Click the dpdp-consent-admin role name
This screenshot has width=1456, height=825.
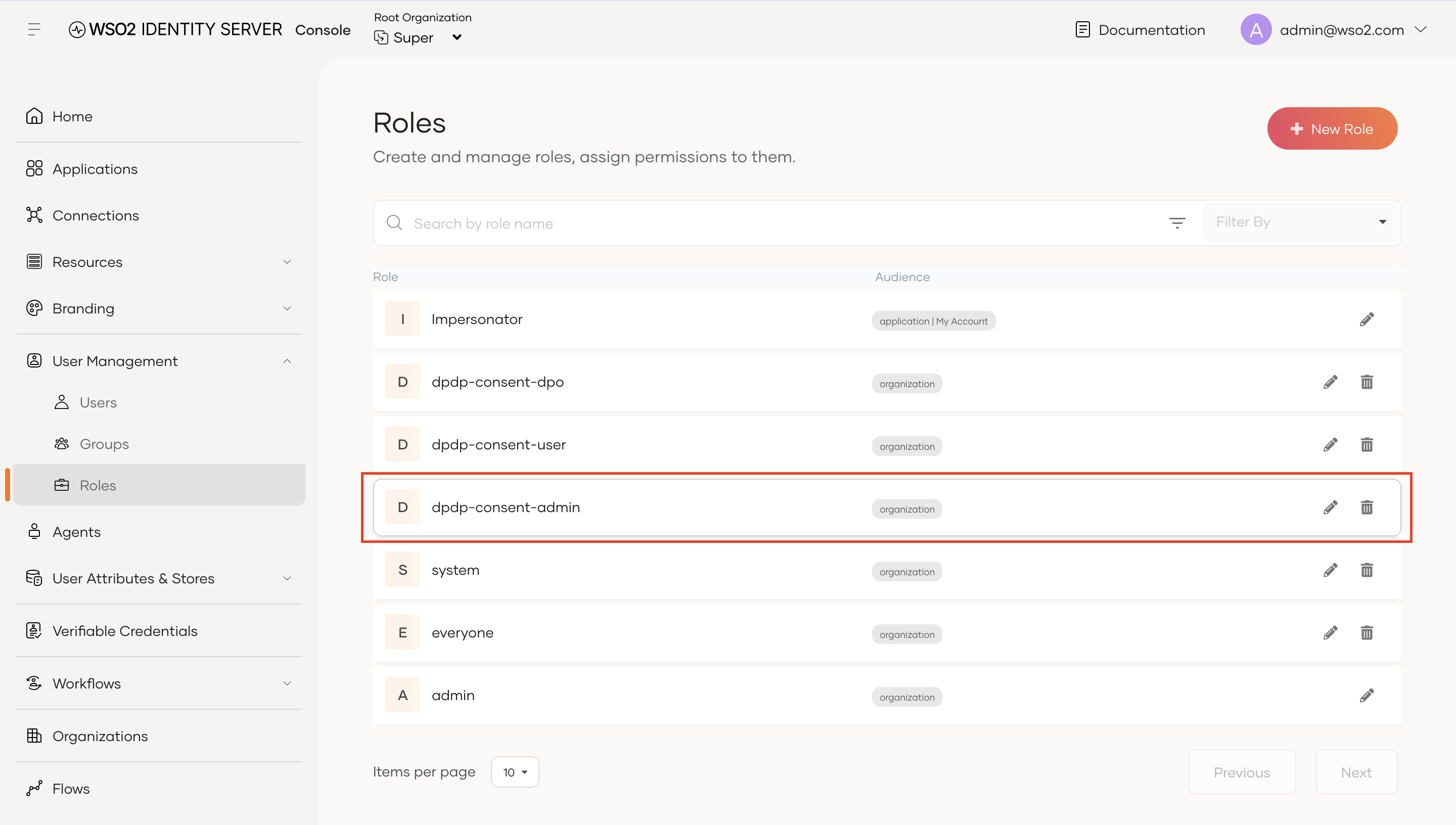tap(506, 508)
